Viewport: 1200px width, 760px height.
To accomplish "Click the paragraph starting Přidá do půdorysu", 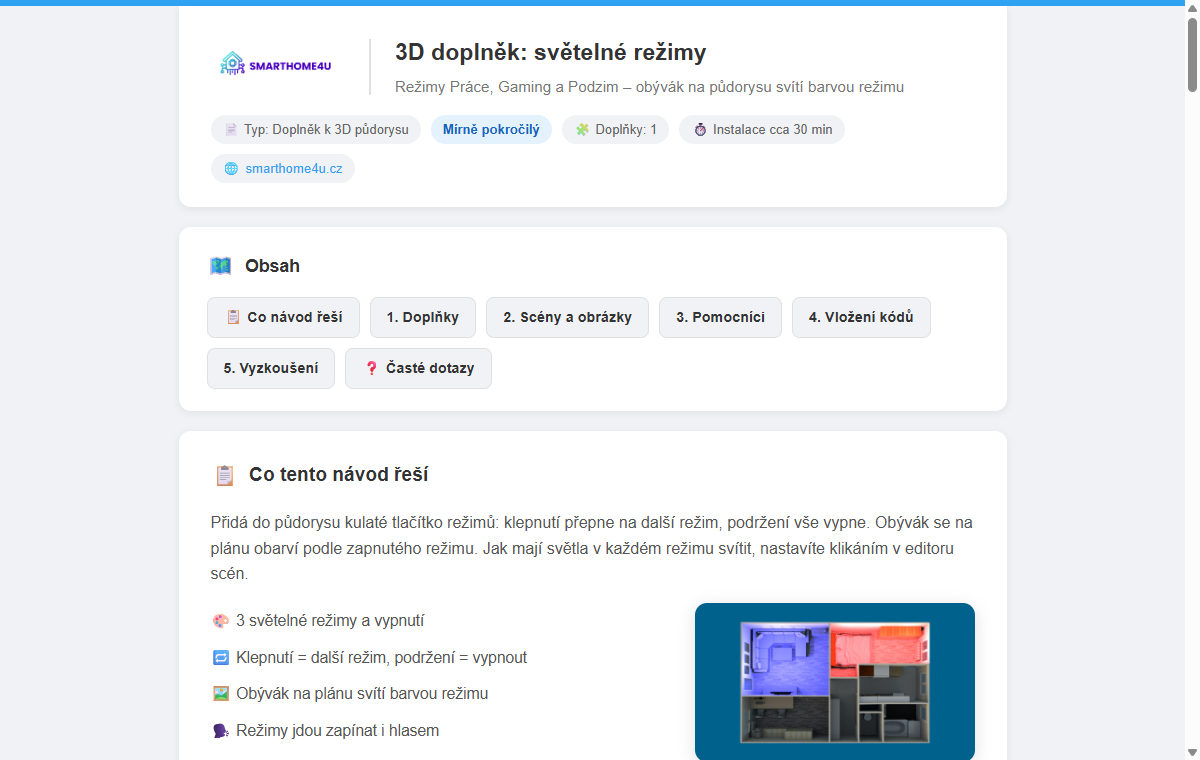I will point(592,549).
